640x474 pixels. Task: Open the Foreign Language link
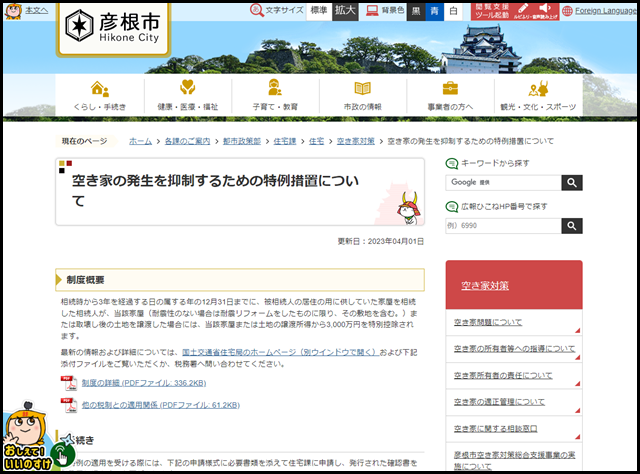(x=606, y=11)
